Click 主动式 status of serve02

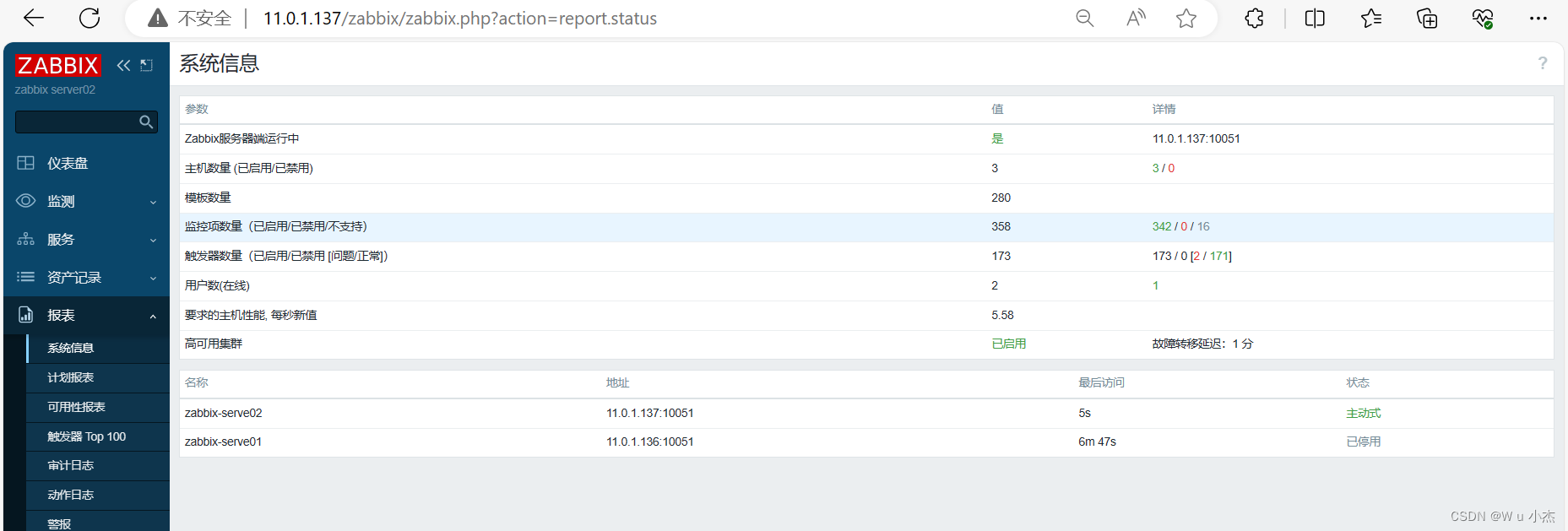[x=1363, y=413]
